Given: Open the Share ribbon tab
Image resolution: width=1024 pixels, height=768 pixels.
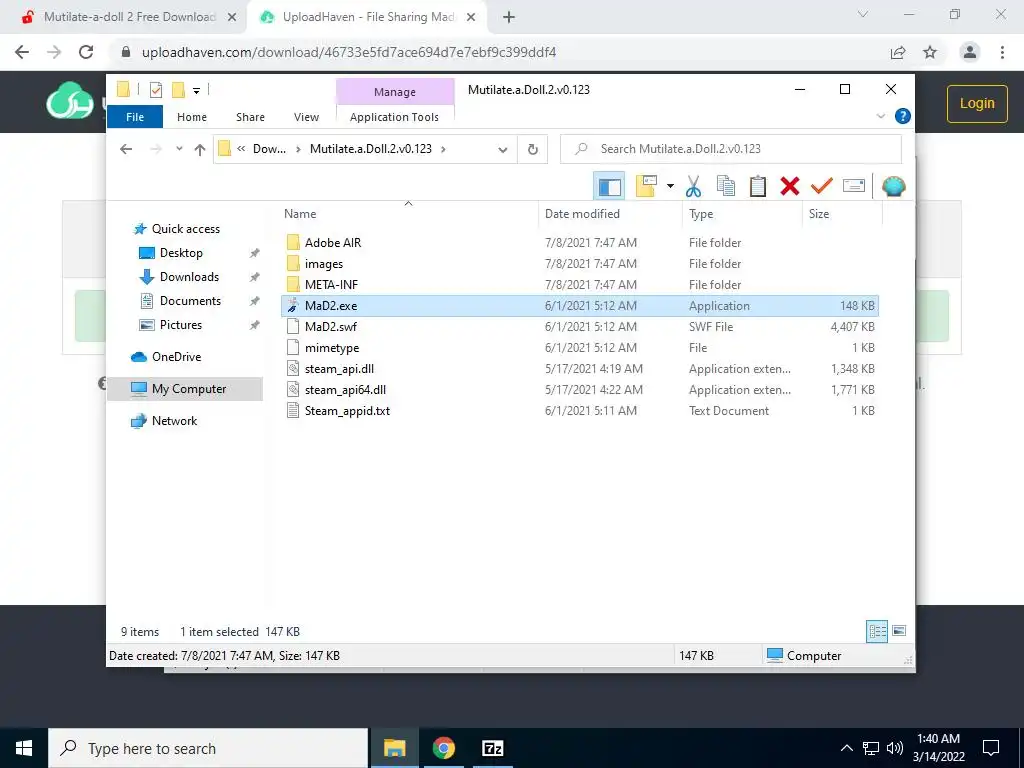Looking at the screenshot, I should (250, 117).
